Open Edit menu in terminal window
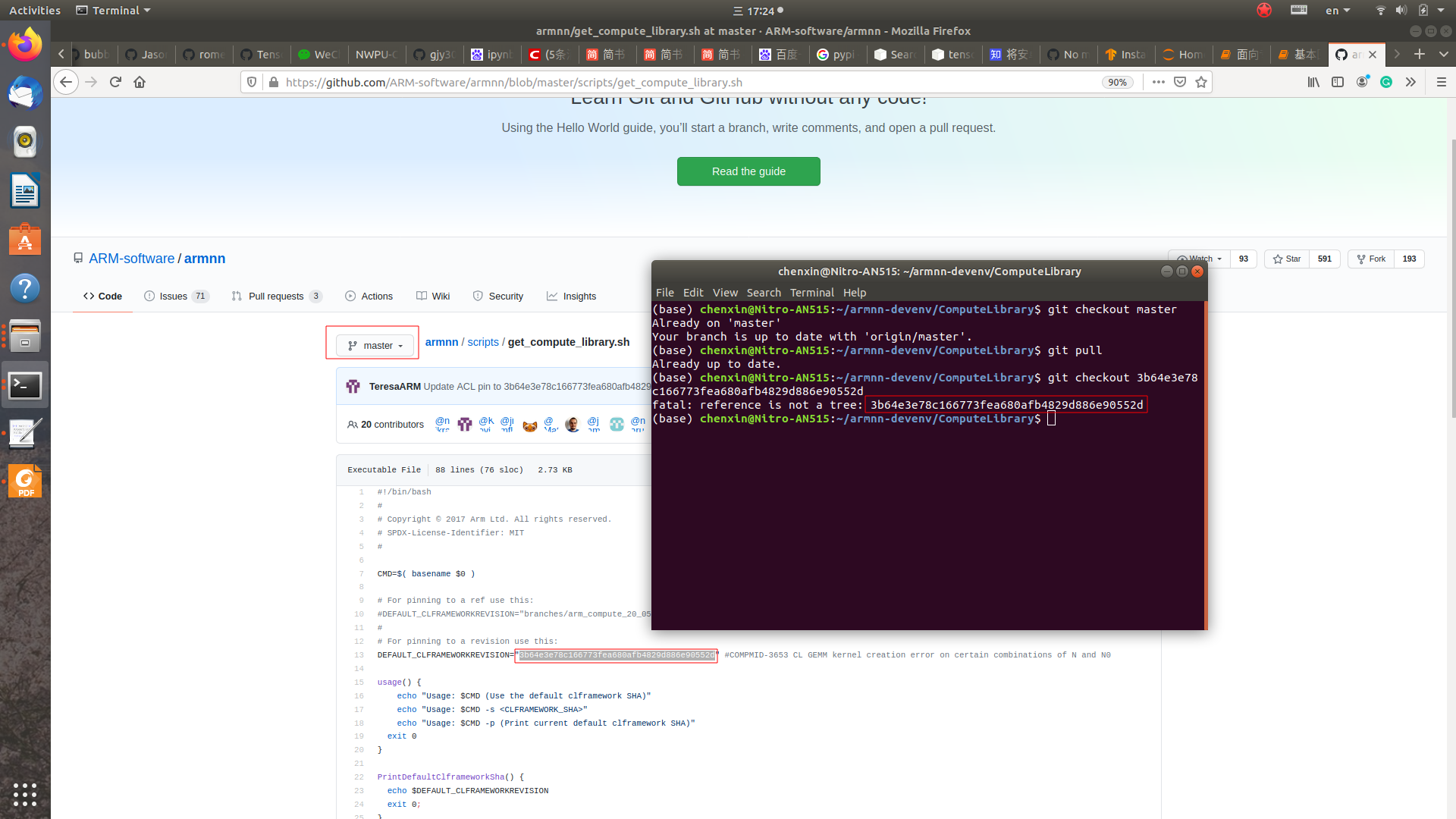 pos(693,293)
